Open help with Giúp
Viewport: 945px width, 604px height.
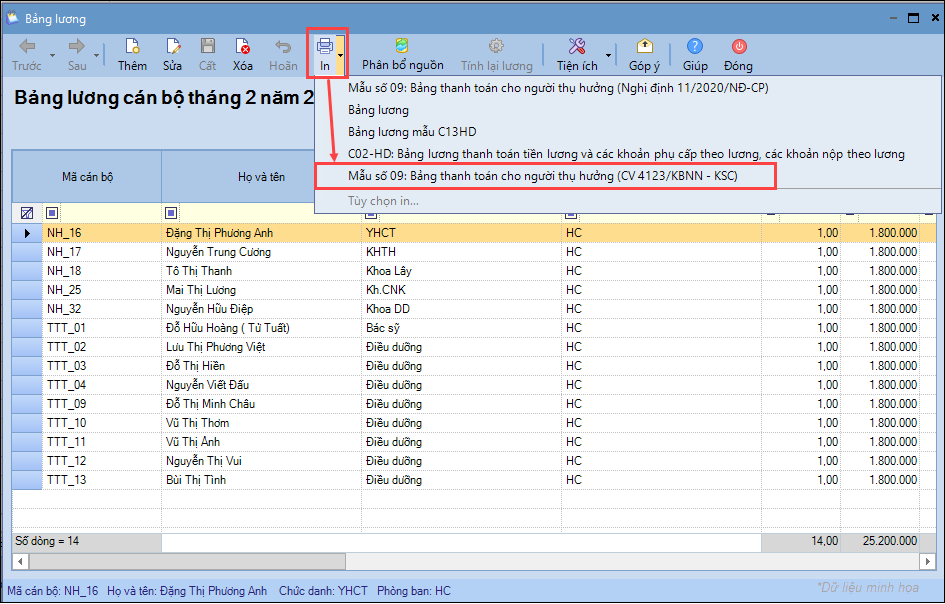point(695,55)
